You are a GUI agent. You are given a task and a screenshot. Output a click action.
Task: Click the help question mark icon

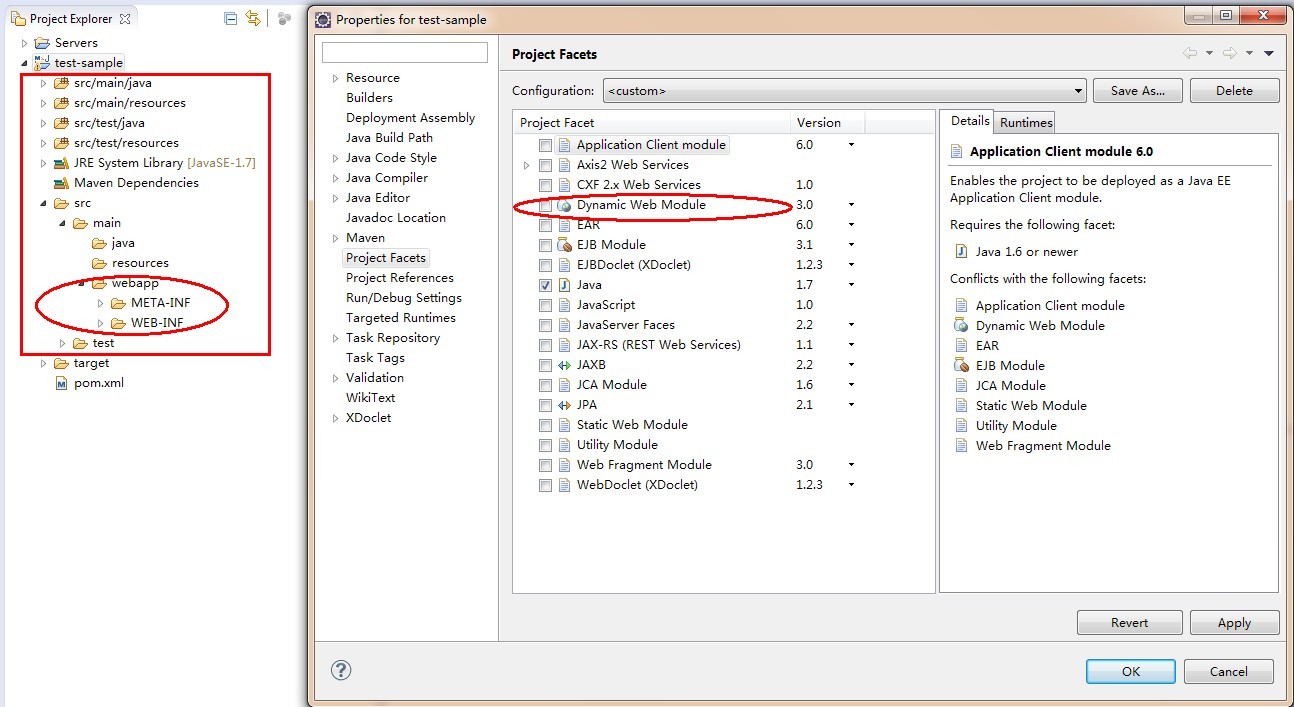[341, 671]
